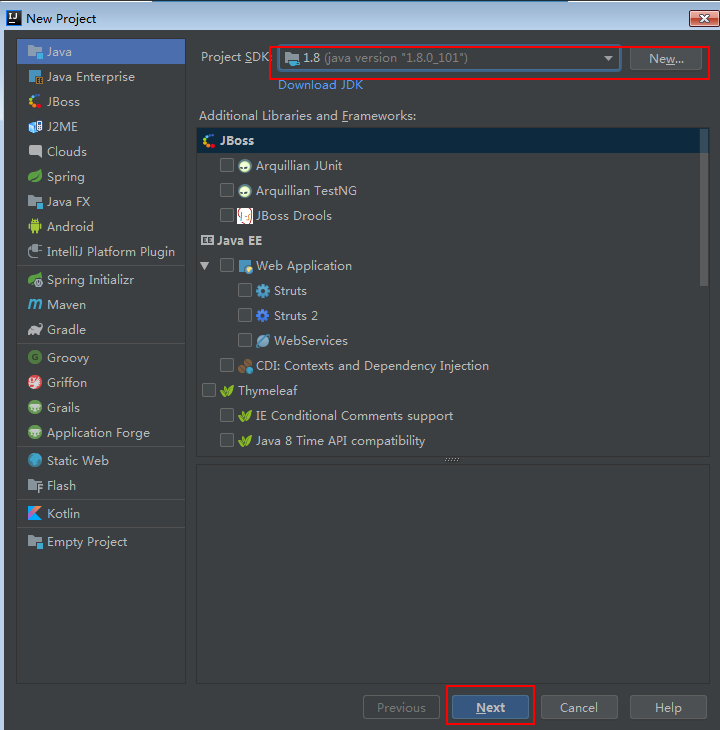This screenshot has width=720, height=730.
Task: Select the Gradle elephant icon
Action: coord(35,330)
